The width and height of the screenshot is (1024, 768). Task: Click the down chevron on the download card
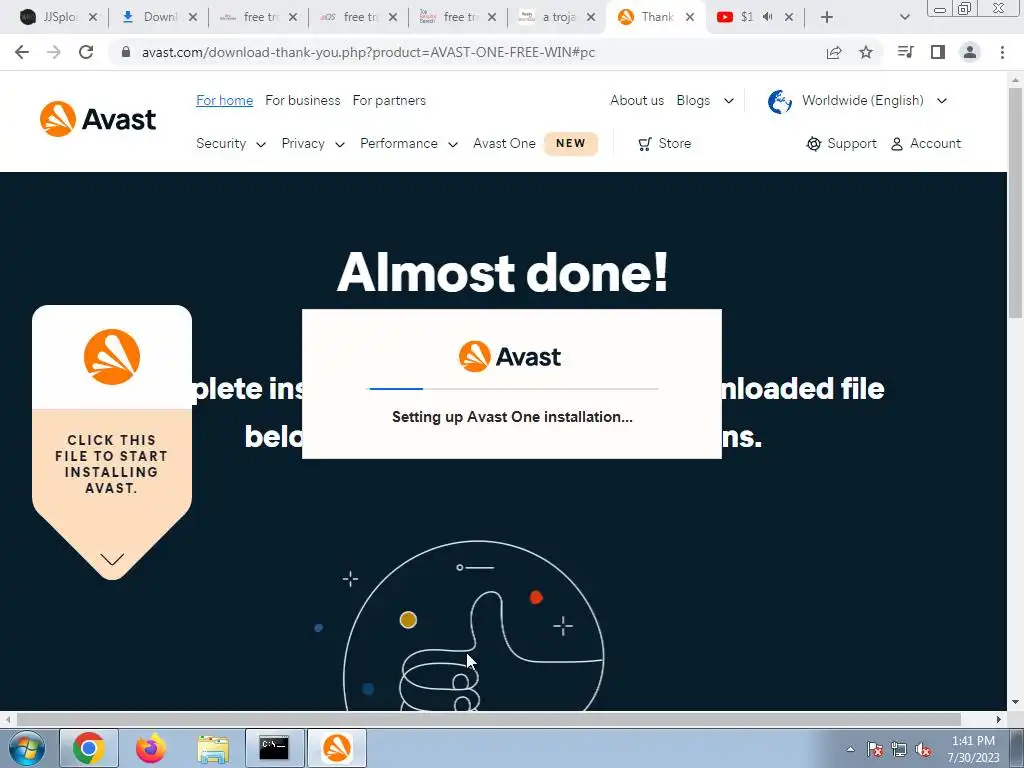pos(112,560)
